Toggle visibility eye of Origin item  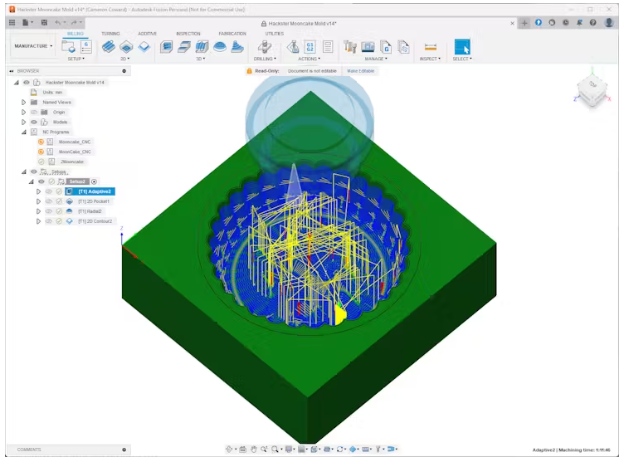click(34, 112)
